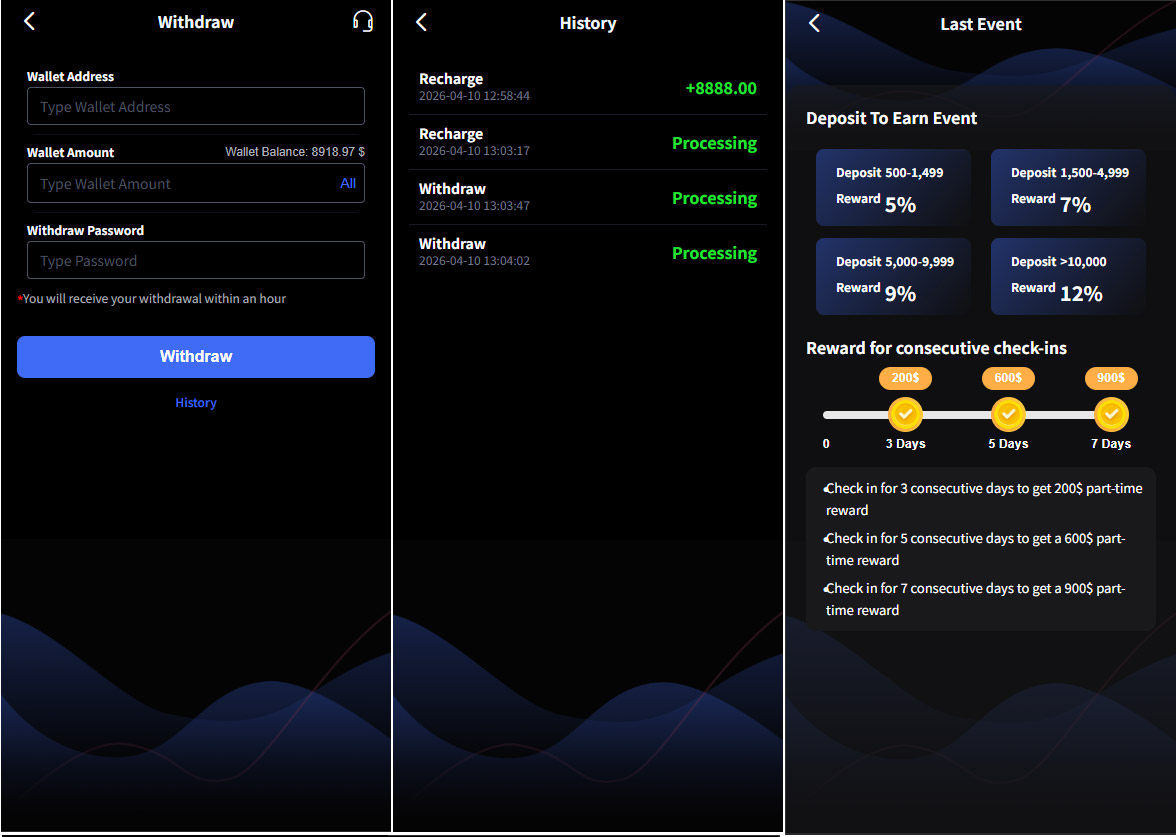1176x837 pixels.
Task: Focus the Withdraw Password field
Action: click(196, 260)
